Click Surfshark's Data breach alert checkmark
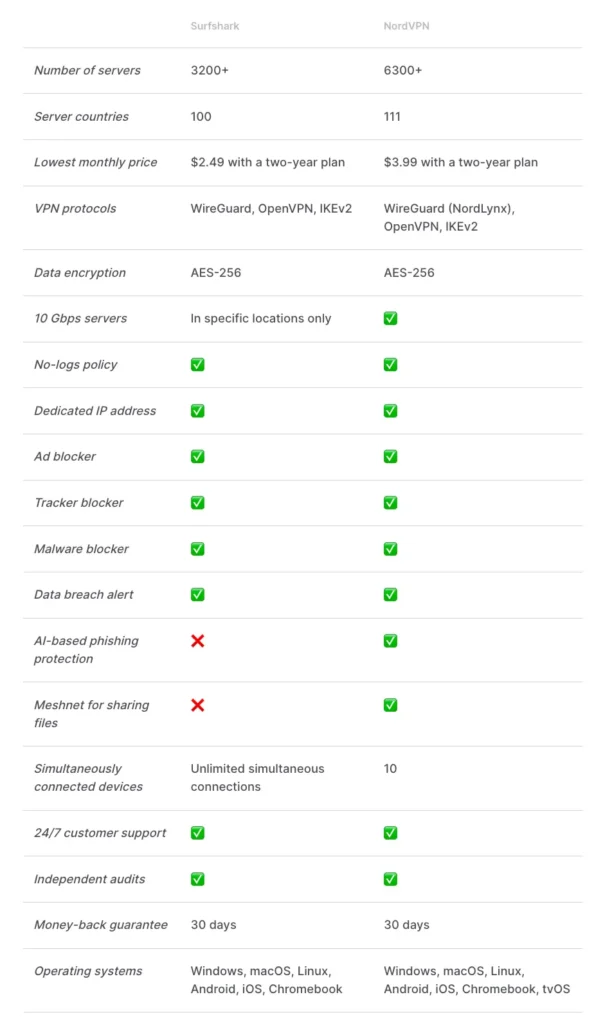This screenshot has width=603, height=1024. click(x=198, y=594)
